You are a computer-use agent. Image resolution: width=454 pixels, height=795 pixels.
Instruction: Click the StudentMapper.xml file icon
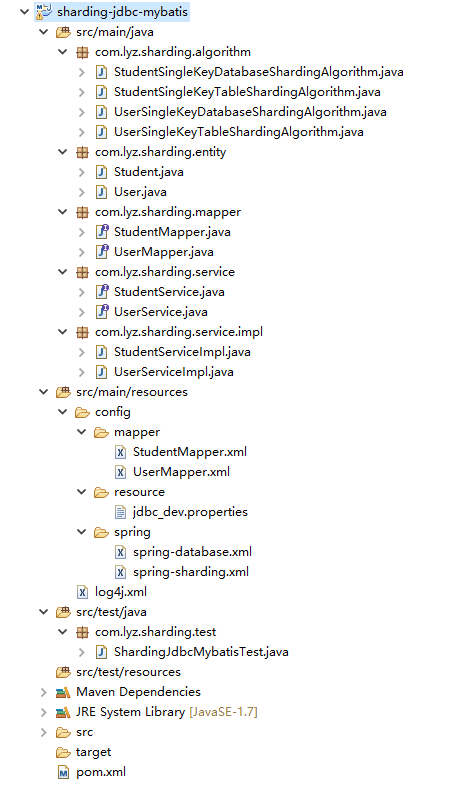(x=121, y=452)
